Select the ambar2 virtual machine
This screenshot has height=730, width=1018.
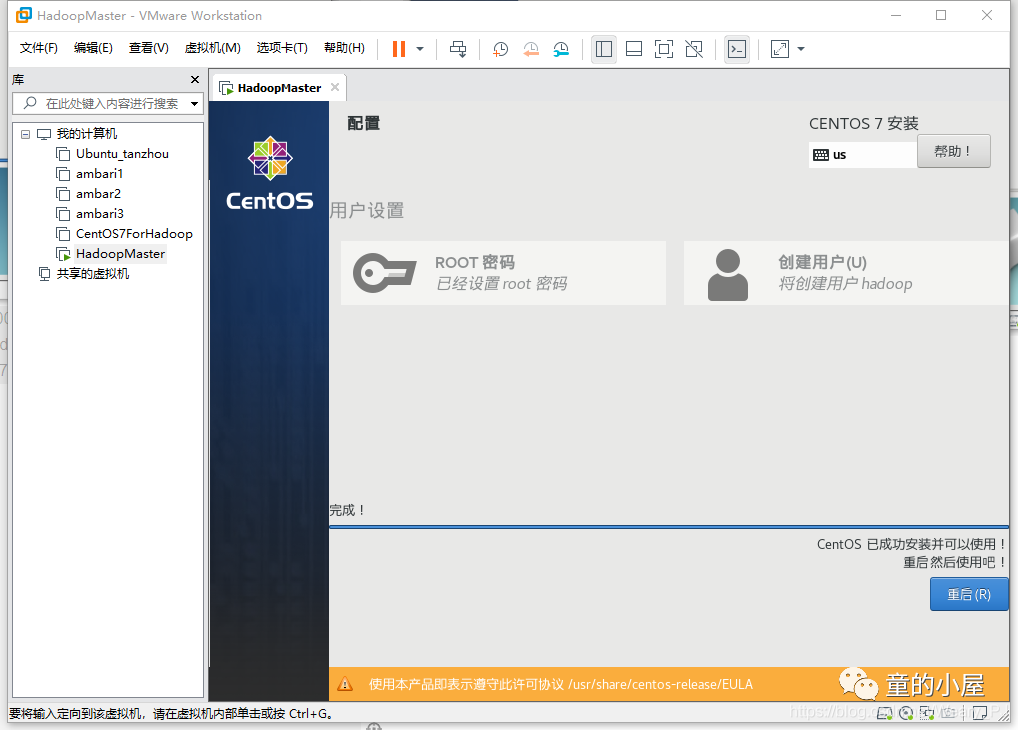point(98,194)
